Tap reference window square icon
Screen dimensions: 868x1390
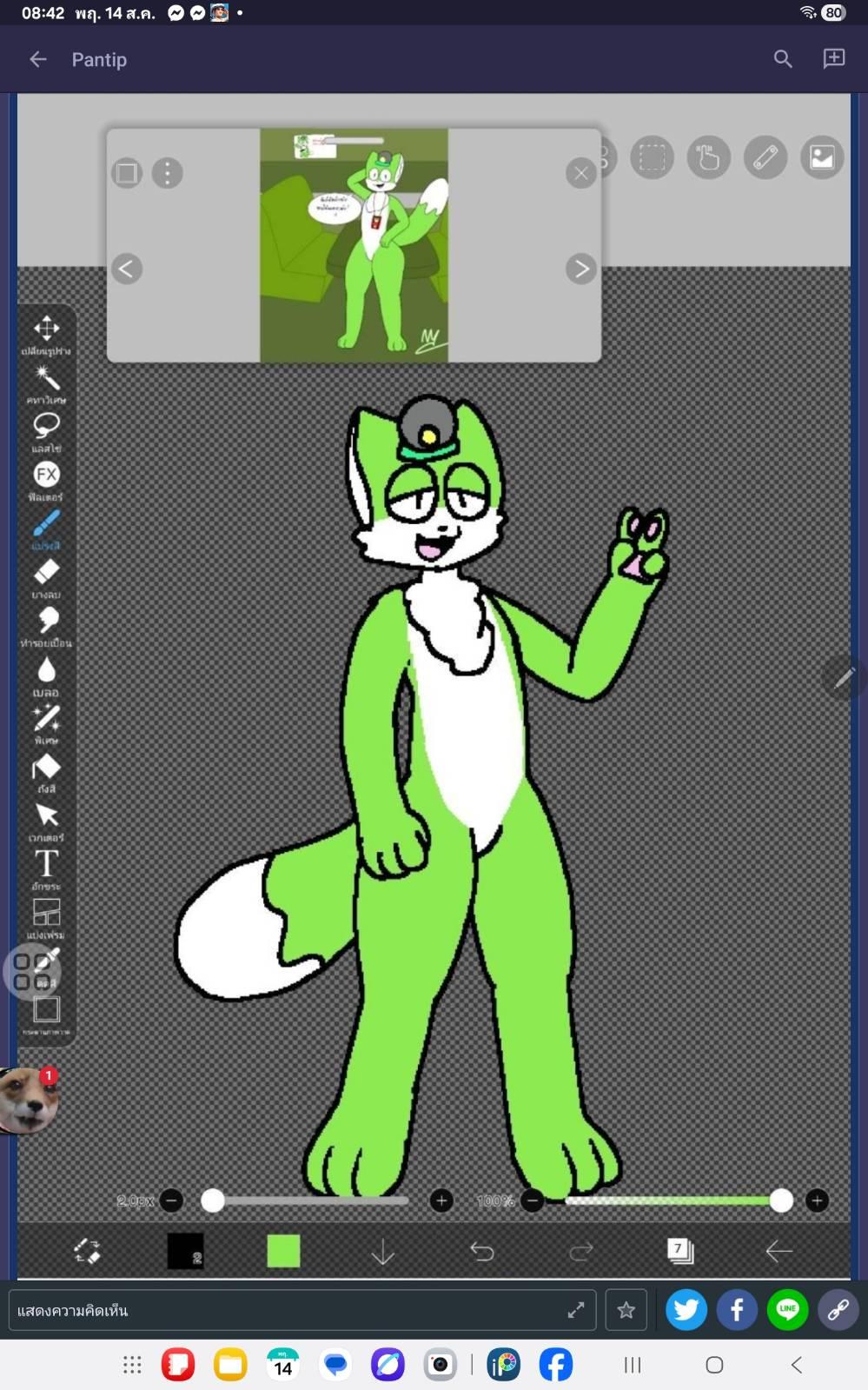coord(126,173)
